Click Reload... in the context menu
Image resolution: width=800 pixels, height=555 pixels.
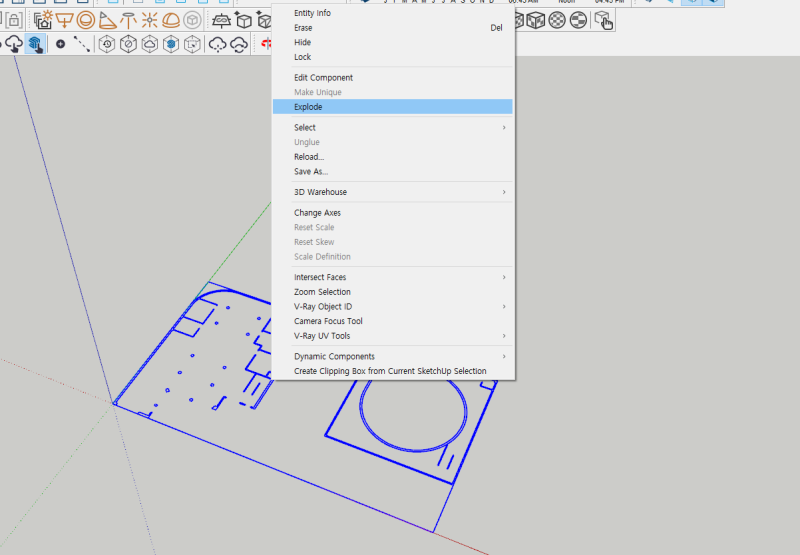click(x=392, y=157)
